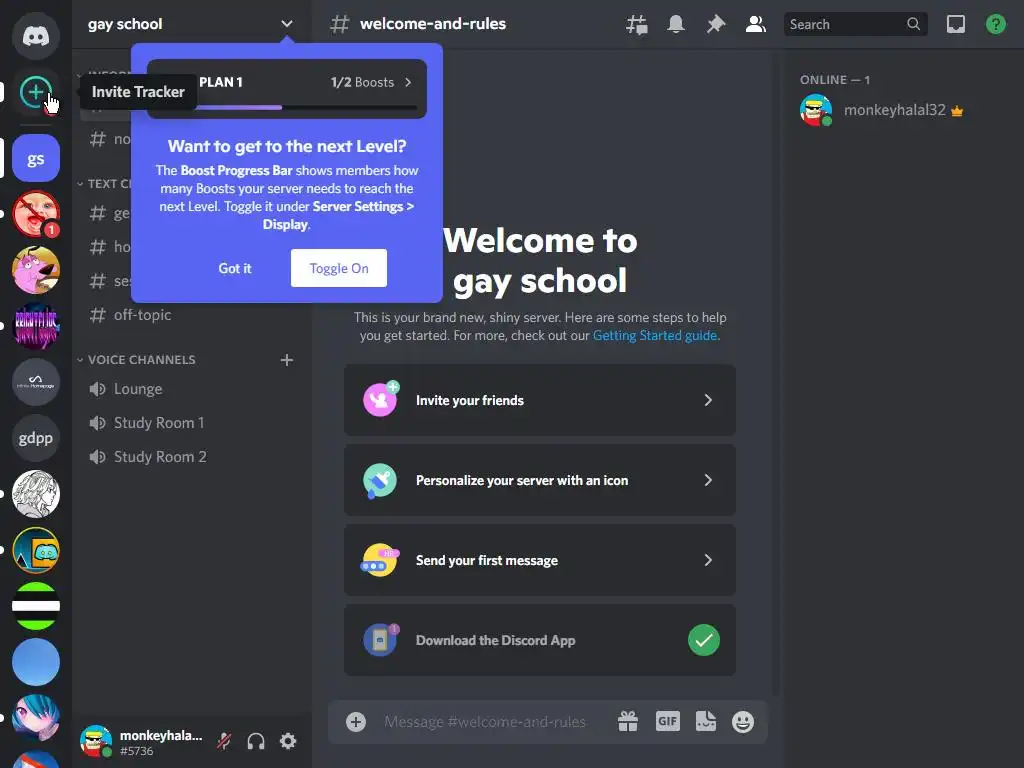Image resolution: width=1024 pixels, height=768 pixels.
Task: Open server with red notification badge
Action: coord(35,214)
